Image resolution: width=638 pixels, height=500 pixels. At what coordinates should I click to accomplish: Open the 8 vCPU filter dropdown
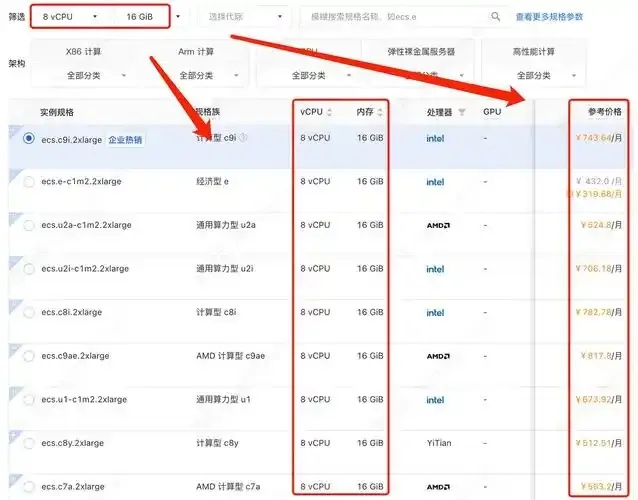70,17
